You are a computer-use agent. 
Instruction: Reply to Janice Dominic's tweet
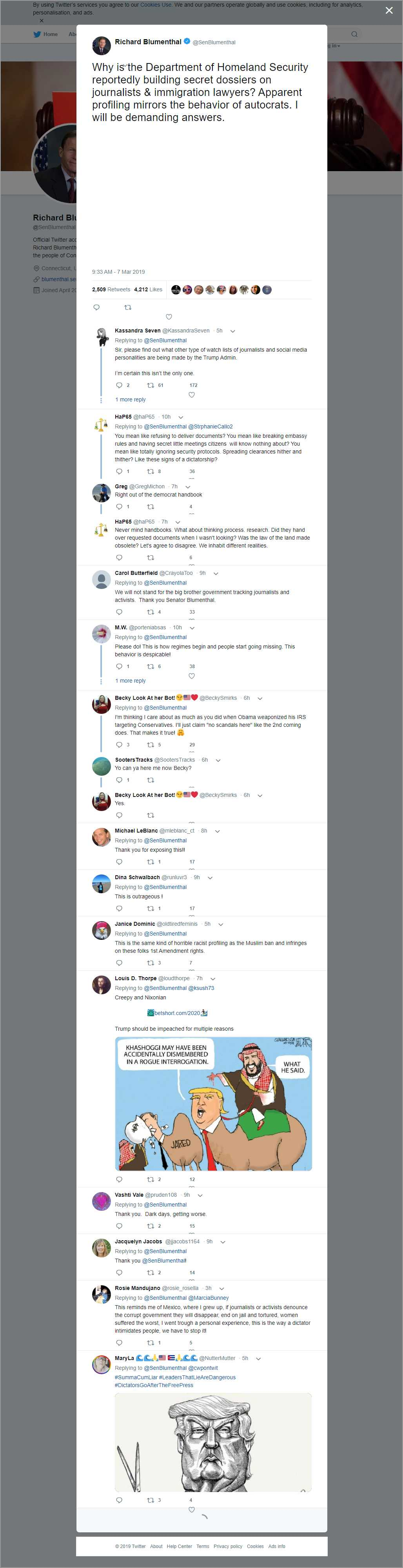coord(119,963)
